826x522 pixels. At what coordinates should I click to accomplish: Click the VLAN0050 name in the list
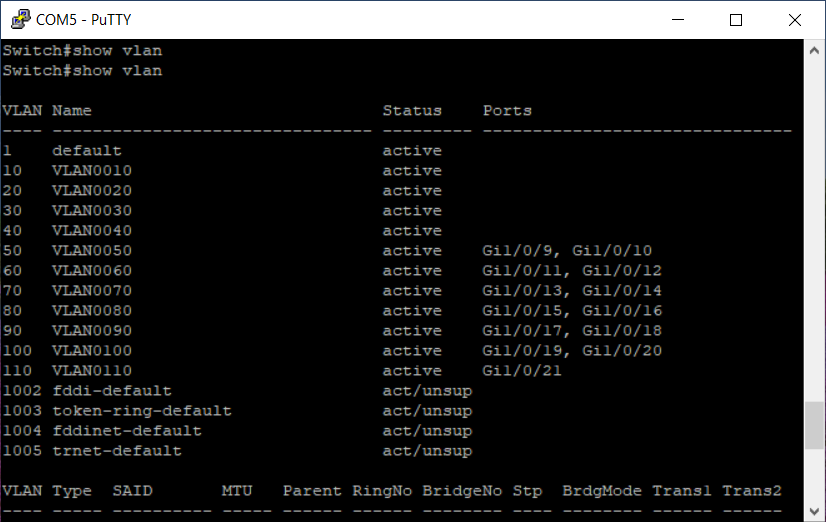pos(92,251)
